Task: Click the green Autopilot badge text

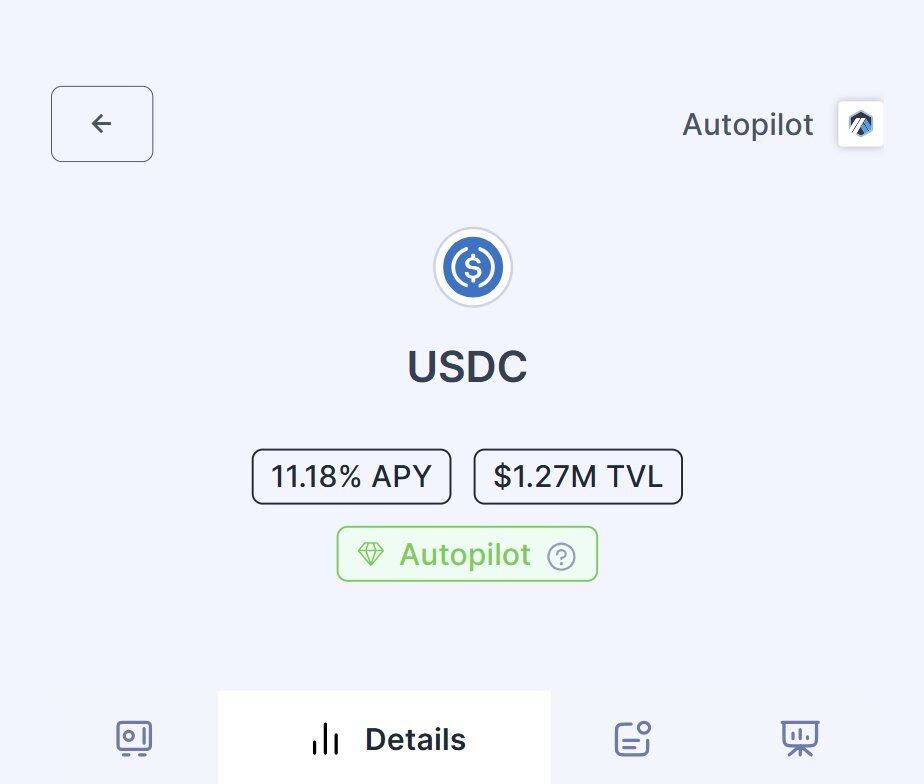Action: point(465,554)
